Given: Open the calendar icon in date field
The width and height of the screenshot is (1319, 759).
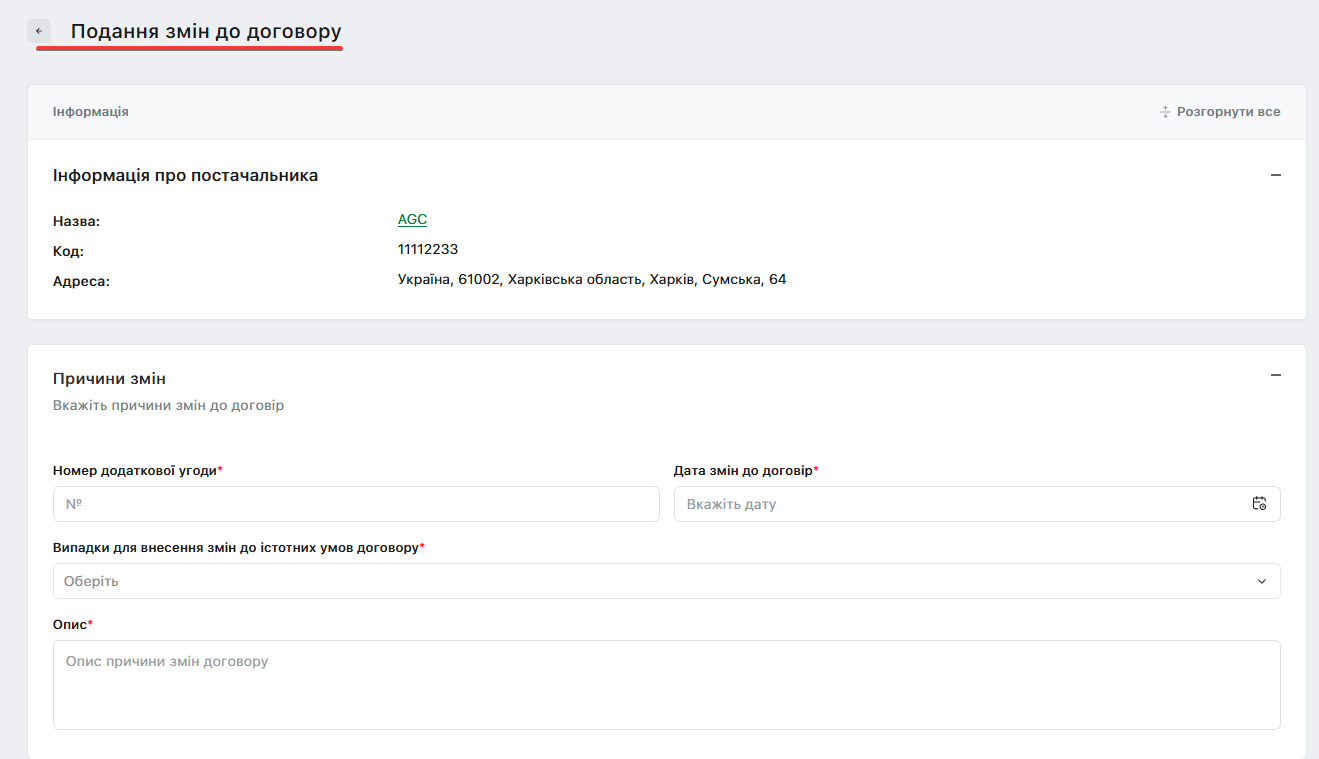Looking at the screenshot, I should (1259, 504).
